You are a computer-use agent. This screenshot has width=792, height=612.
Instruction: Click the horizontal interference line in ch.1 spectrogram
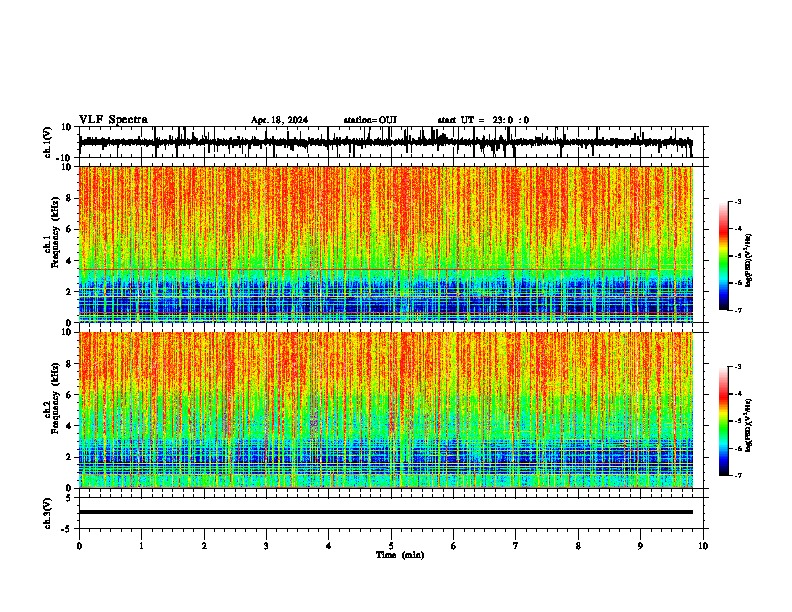(x=386, y=269)
